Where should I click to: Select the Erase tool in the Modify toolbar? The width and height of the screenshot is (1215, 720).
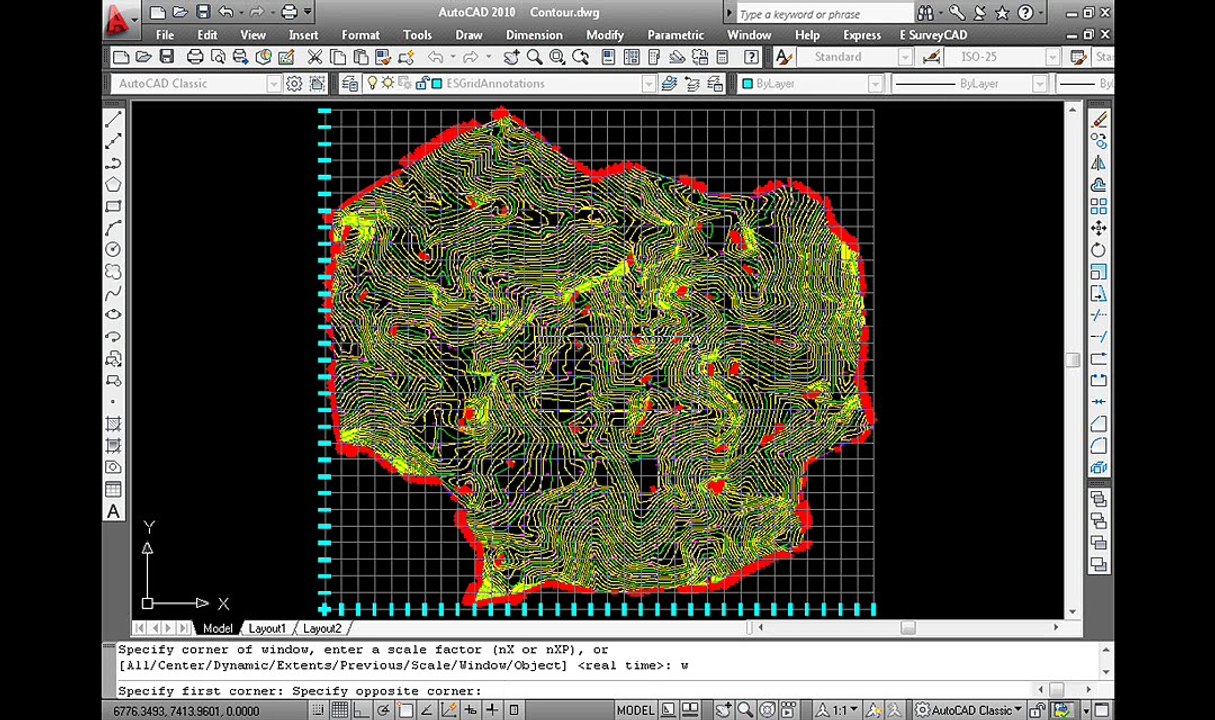[x=1099, y=119]
